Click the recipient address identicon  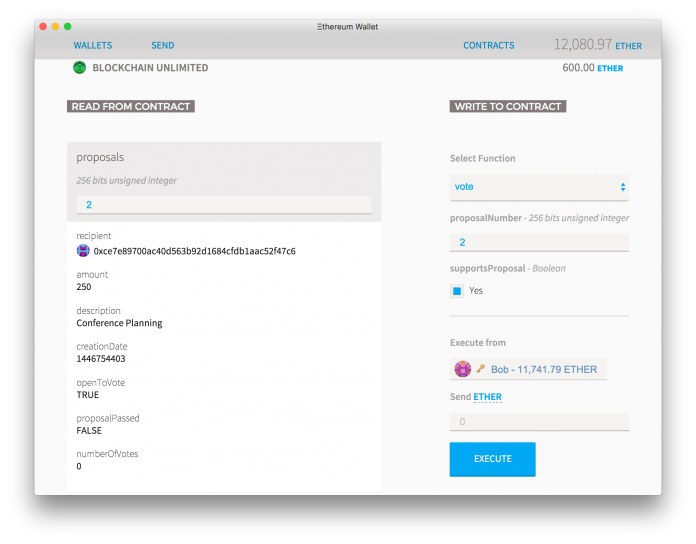click(x=83, y=251)
